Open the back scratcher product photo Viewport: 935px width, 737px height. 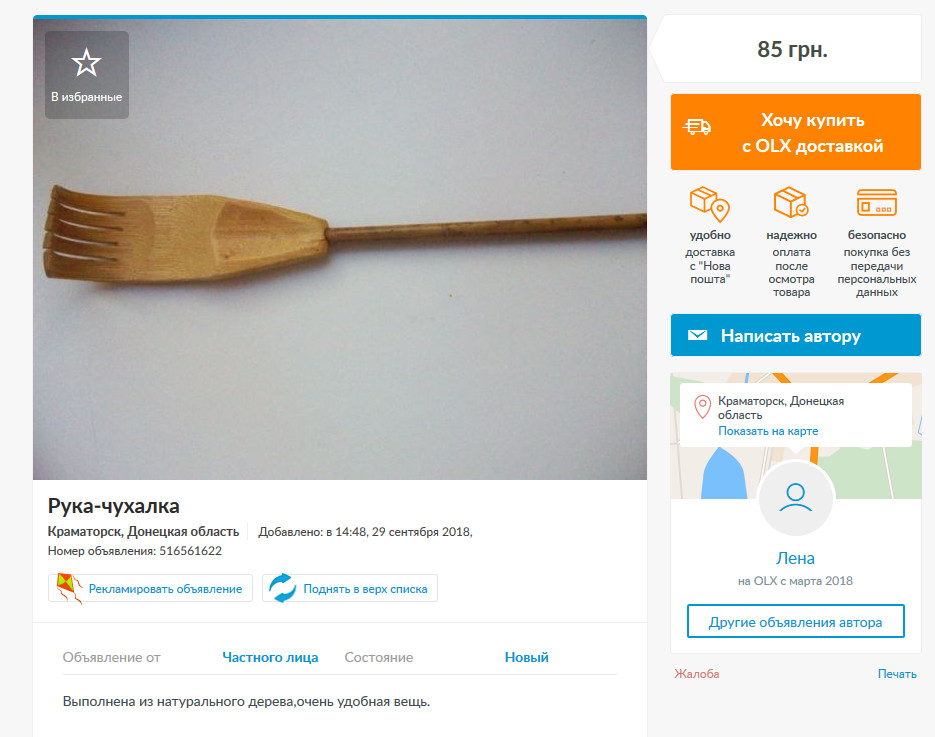(x=340, y=249)
